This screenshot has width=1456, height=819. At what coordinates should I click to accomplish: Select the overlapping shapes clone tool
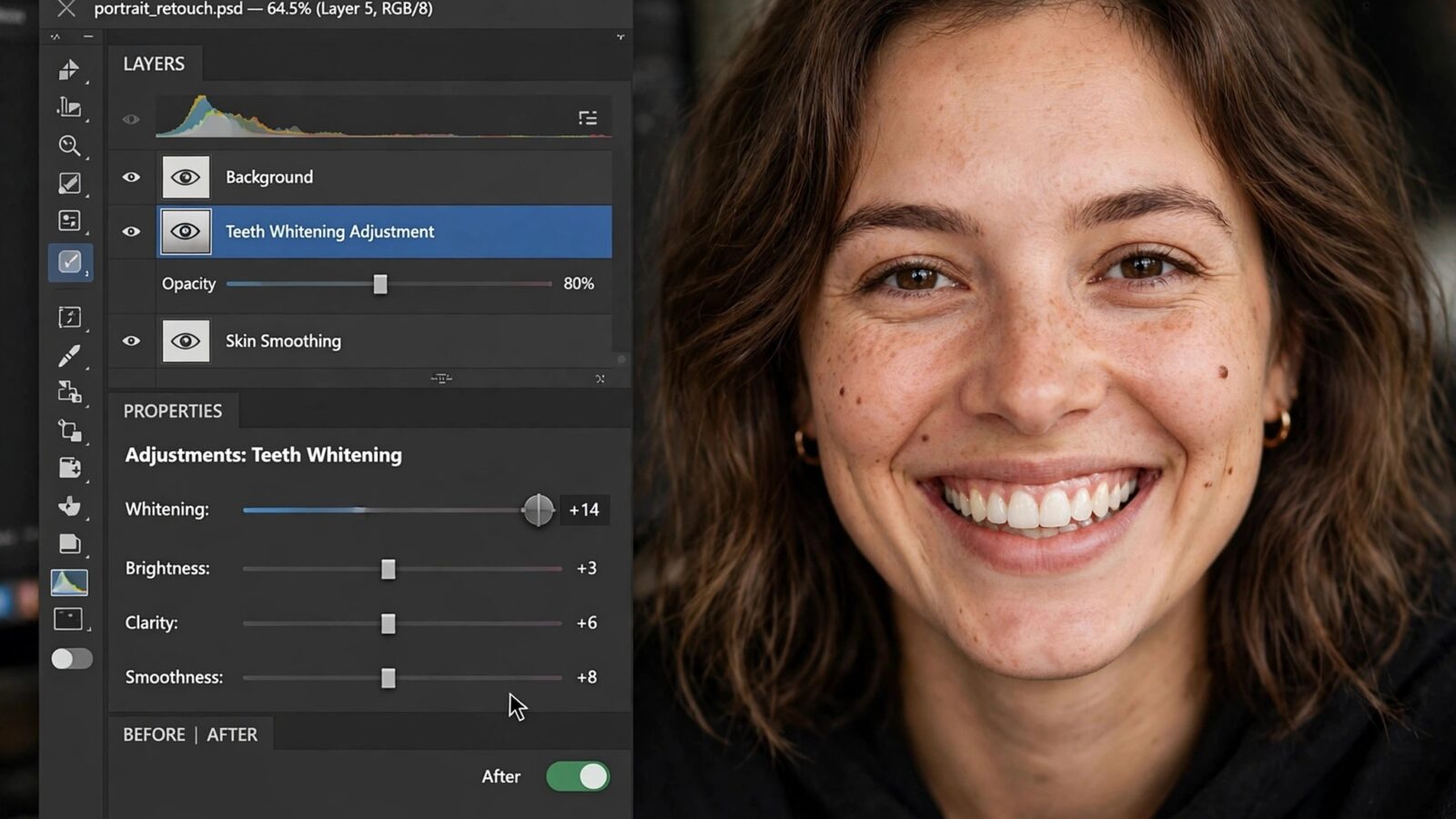point(69,392)
